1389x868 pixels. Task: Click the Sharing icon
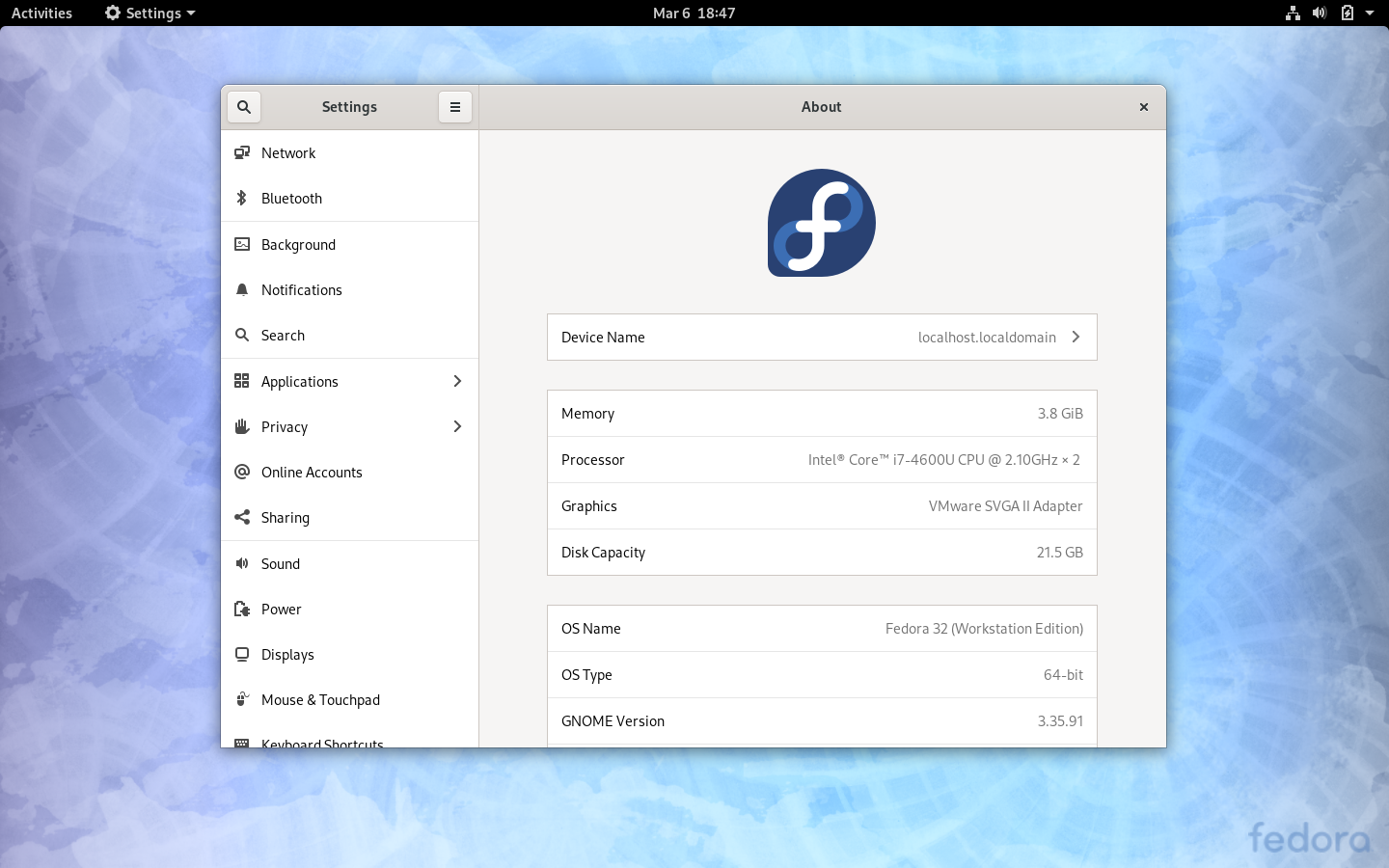(x=242, y=517)
